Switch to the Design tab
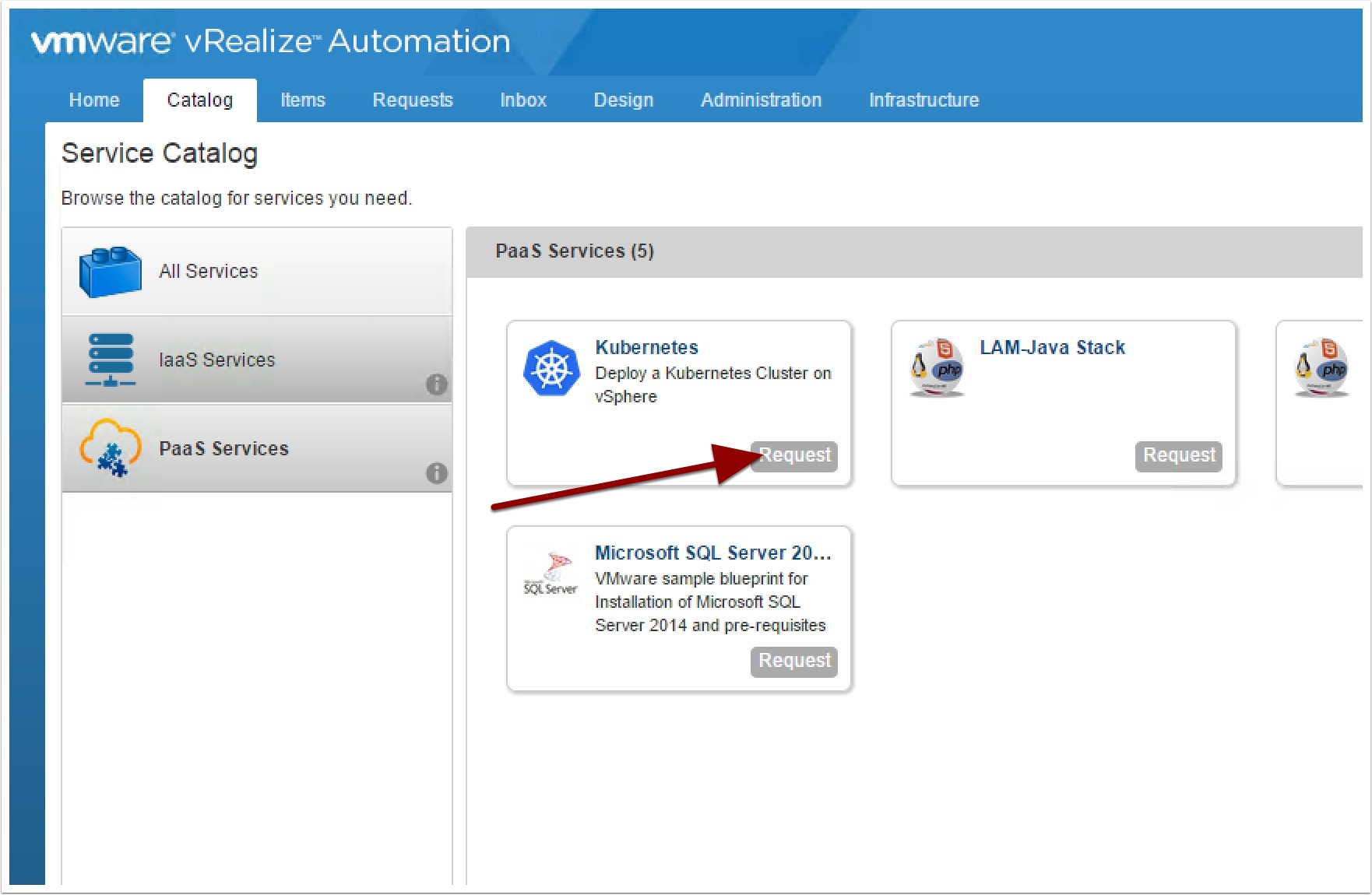 click(624, 100)
